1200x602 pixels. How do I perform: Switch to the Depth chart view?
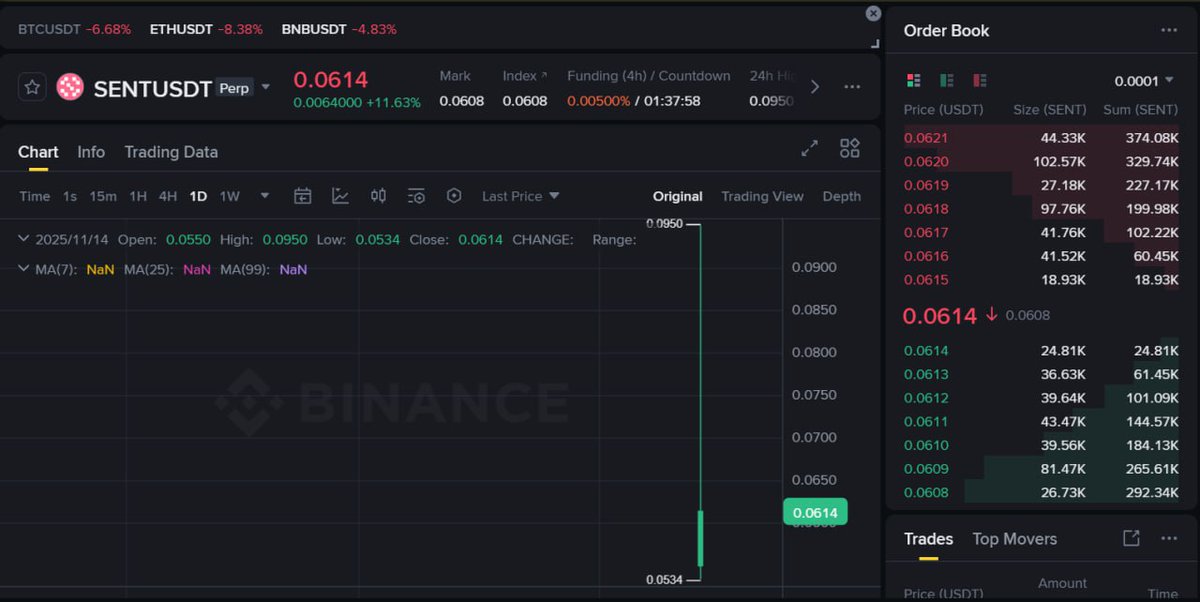coord(841,196)
